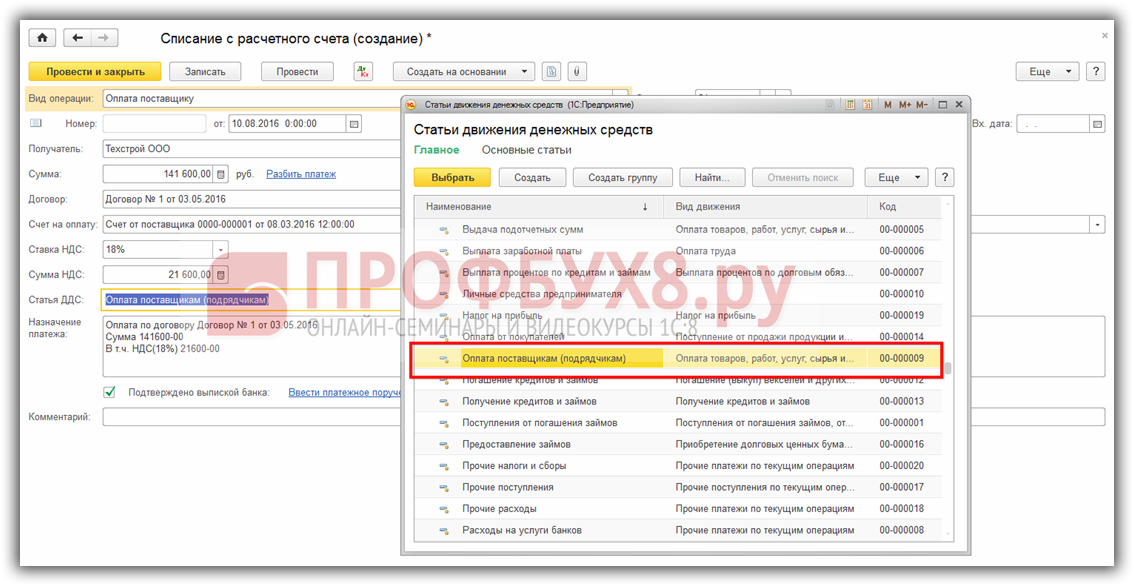Open calendar picker for document date
This screenshot has width=1134, height=586.
(354, 124)
